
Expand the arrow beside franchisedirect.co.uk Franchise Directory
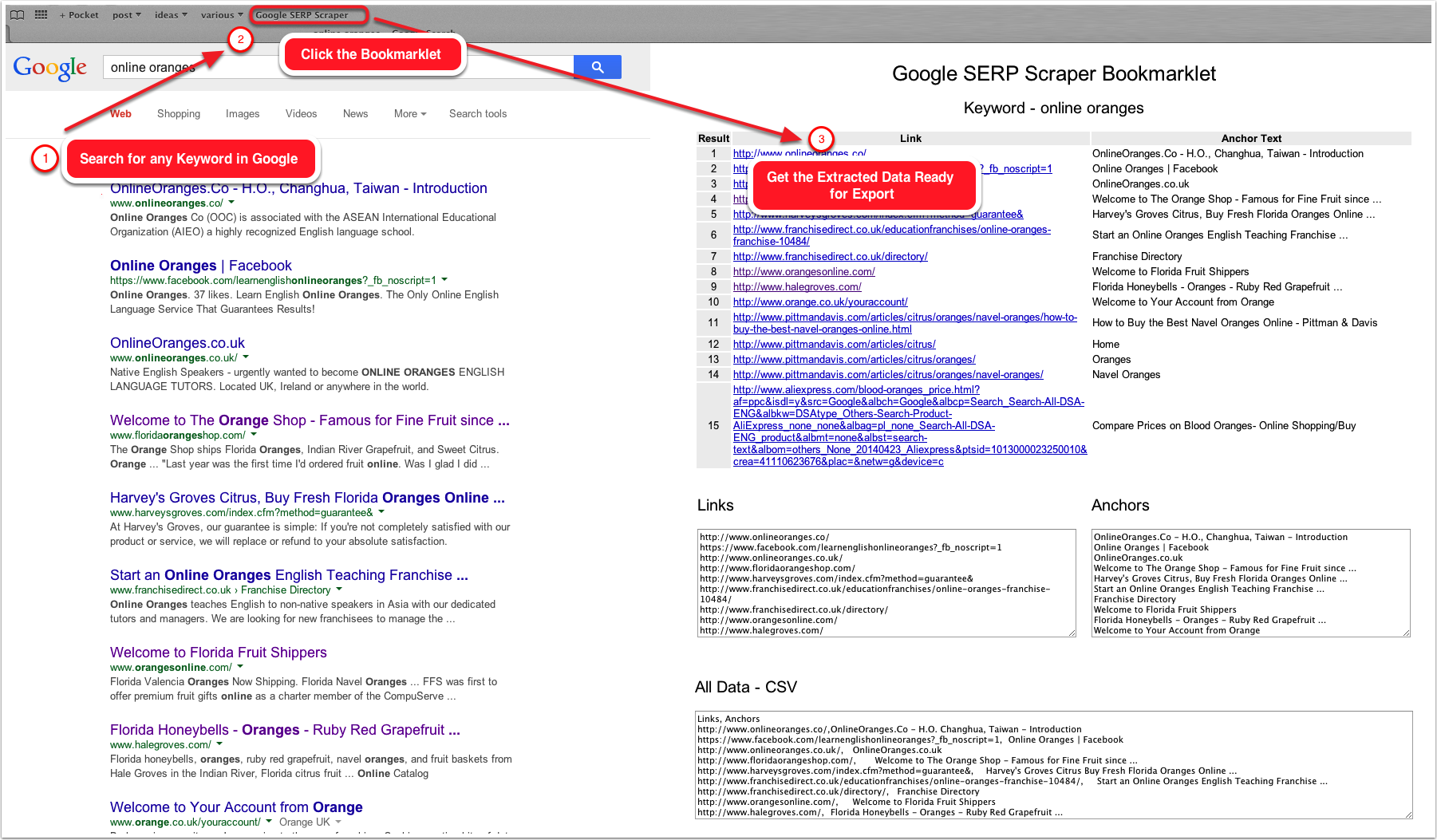339,590
